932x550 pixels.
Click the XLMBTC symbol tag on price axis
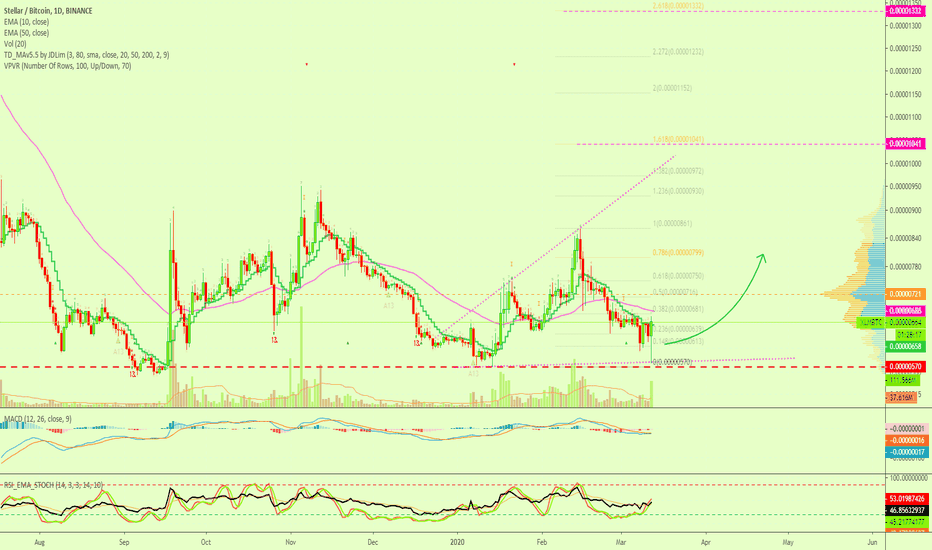[x=871, y=322]
